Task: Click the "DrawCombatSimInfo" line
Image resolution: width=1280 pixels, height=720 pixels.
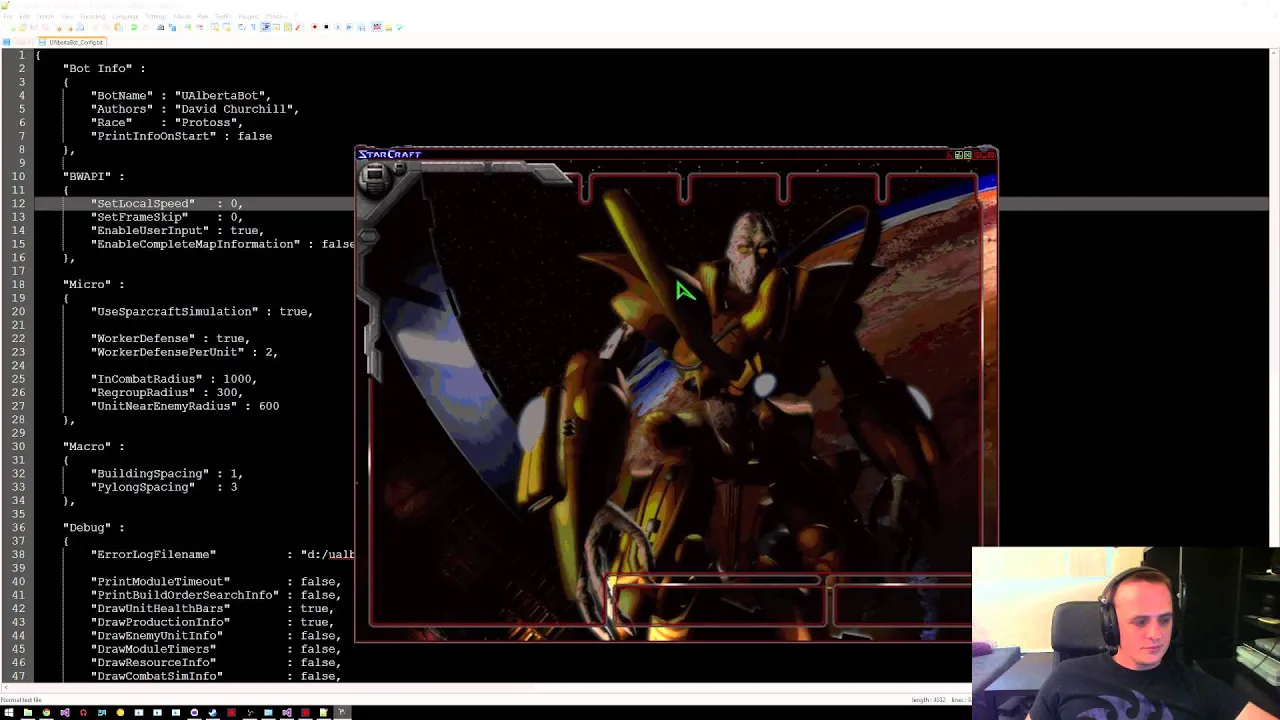Action: coord(216,676)
